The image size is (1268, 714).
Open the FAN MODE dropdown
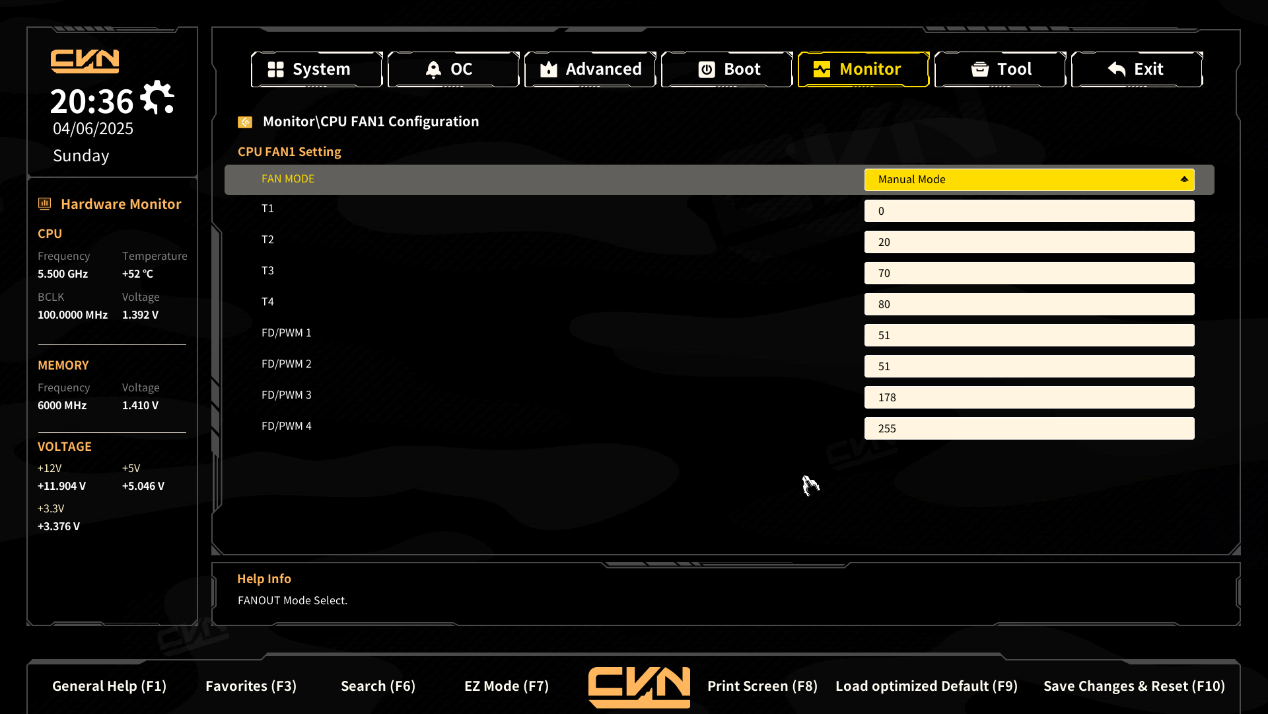pyautogui.click(x=1028, y=179)
